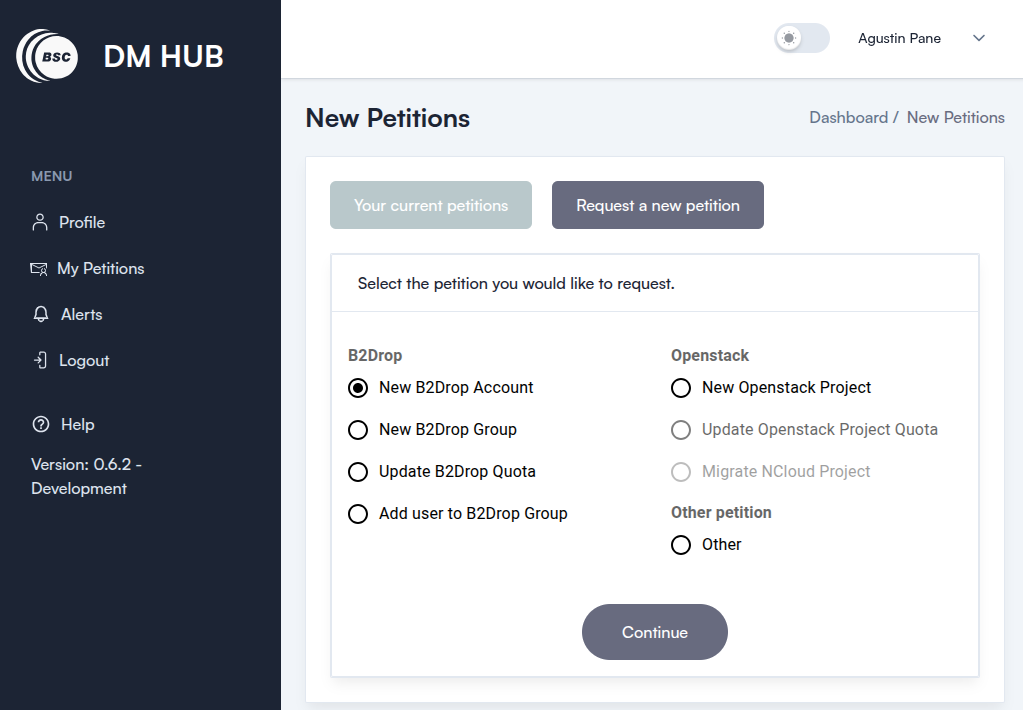Click the Version 0.6.2 Development text
This screenshot has height=710, width=1023.
click(x=86, y=476)
